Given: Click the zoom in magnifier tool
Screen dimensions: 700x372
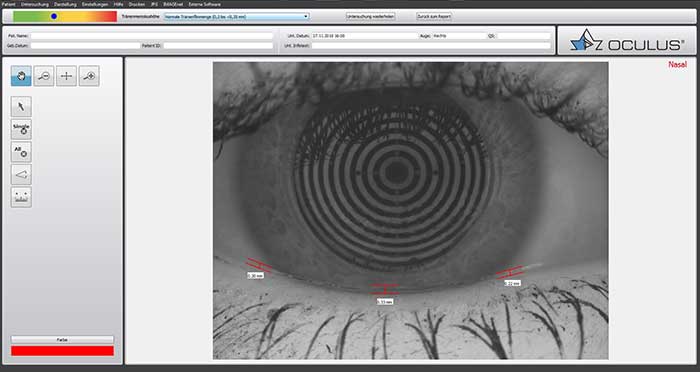Looking at the screenshot, I should [89, 76].
